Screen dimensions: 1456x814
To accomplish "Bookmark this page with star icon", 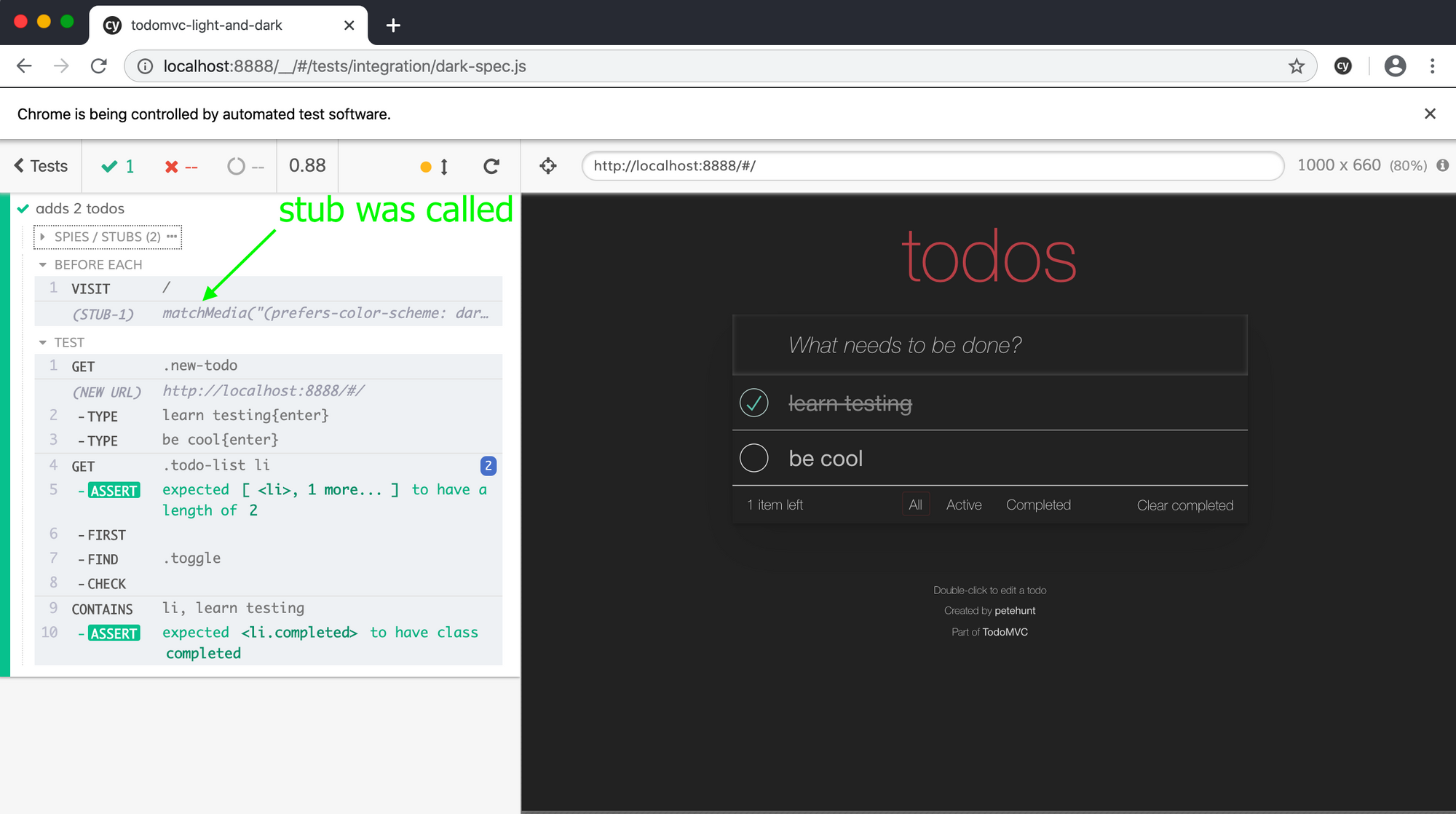I will [1296, 66].
